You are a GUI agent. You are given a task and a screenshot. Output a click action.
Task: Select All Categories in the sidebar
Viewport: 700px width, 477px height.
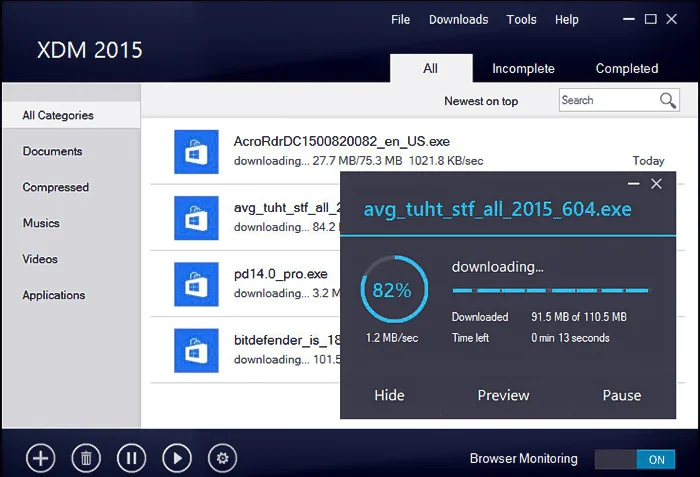tap(71, 115)
